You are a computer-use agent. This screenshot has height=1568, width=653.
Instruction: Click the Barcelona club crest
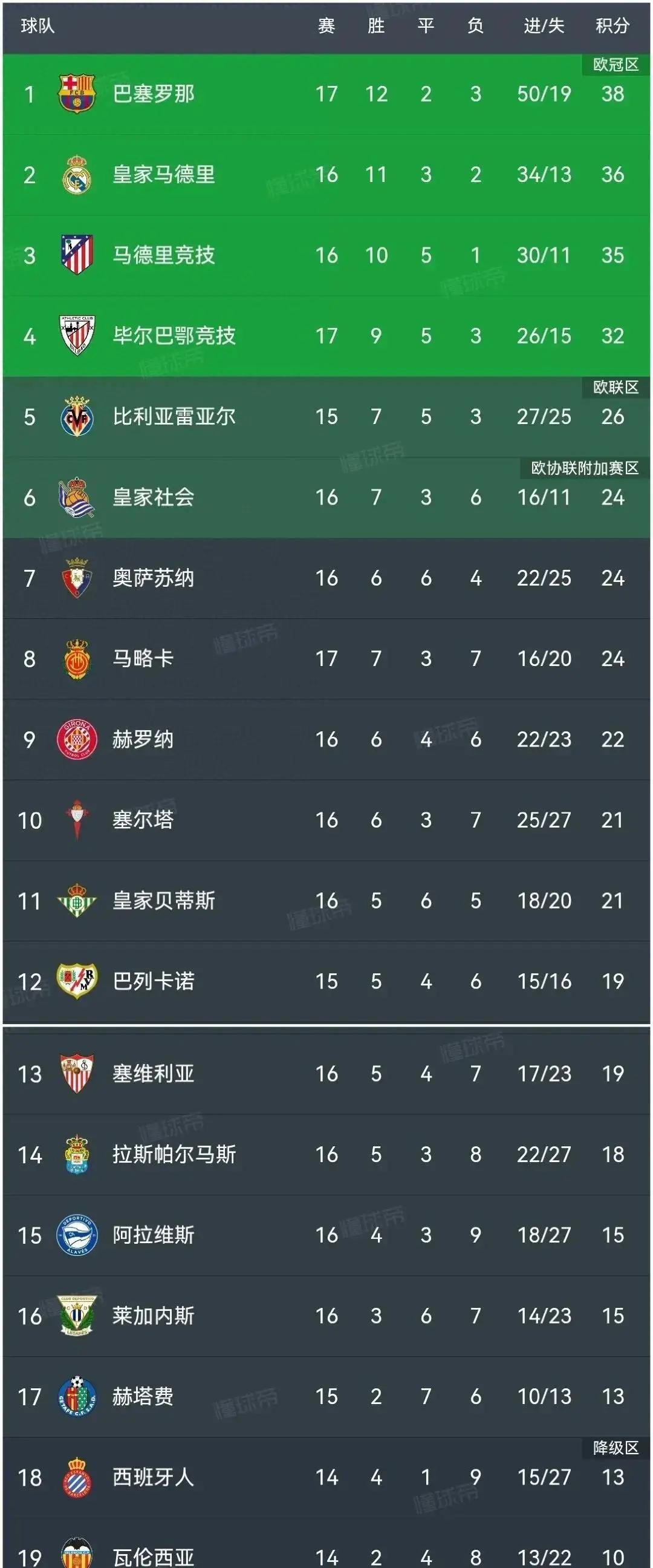point(77,93)
